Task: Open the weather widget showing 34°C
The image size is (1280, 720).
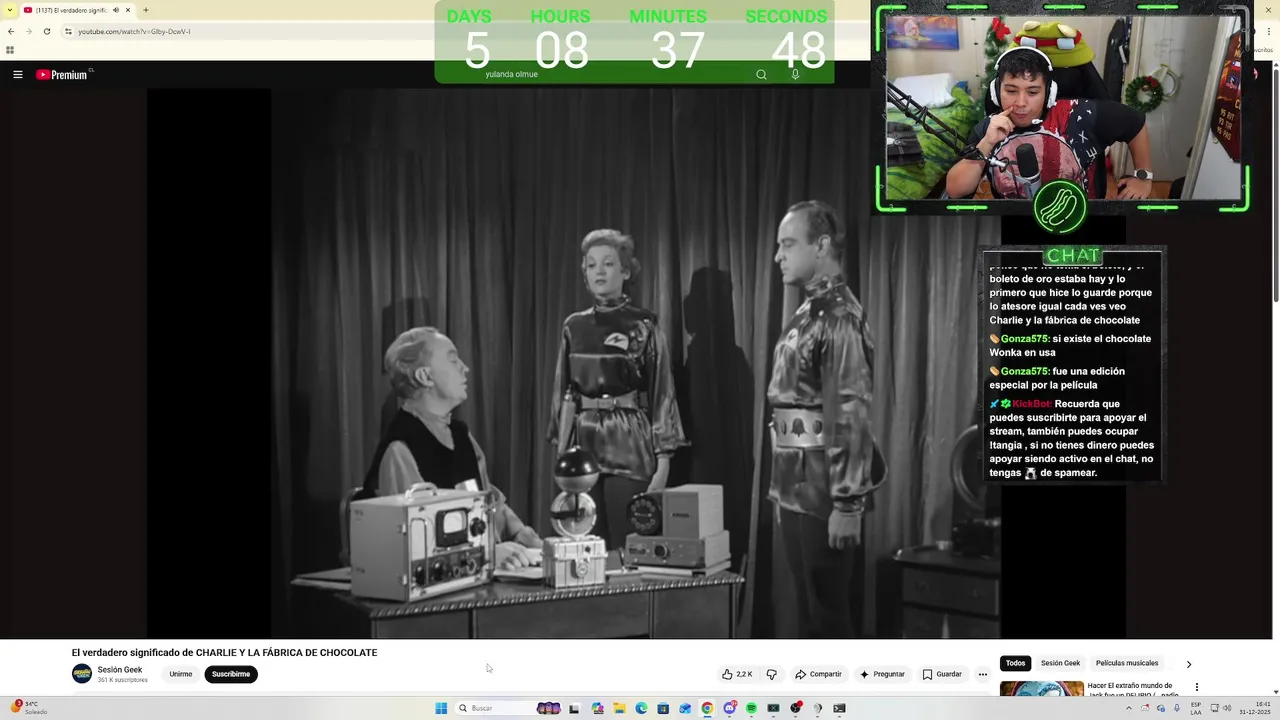Action: [x=28, y=707]
